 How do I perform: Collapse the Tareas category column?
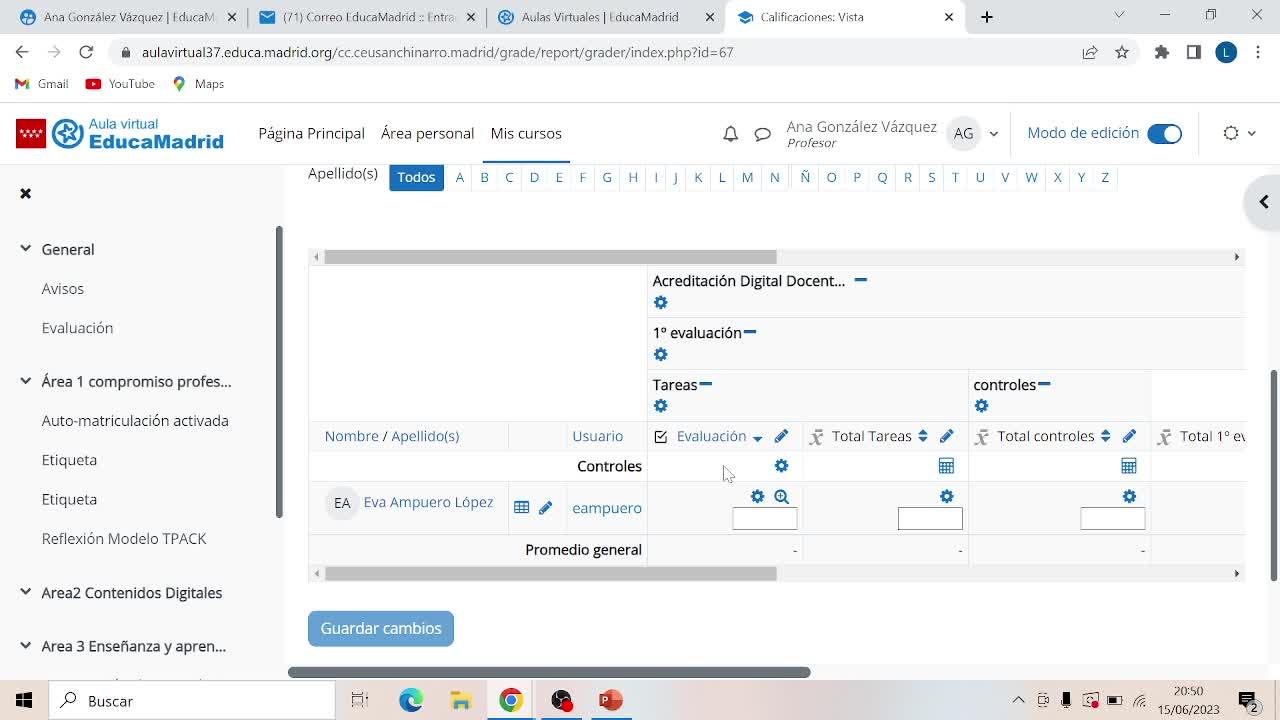[x=706, y=384]
